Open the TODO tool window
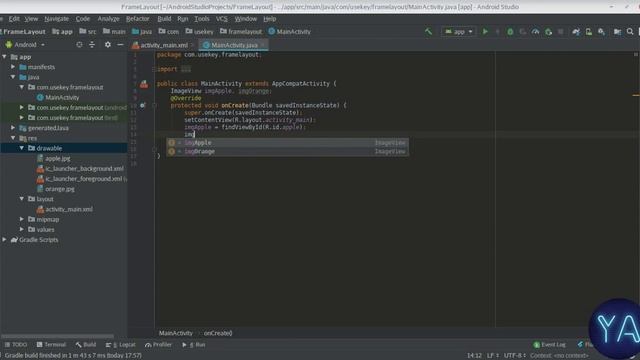The image size is (640, 360). coord(16,344)
